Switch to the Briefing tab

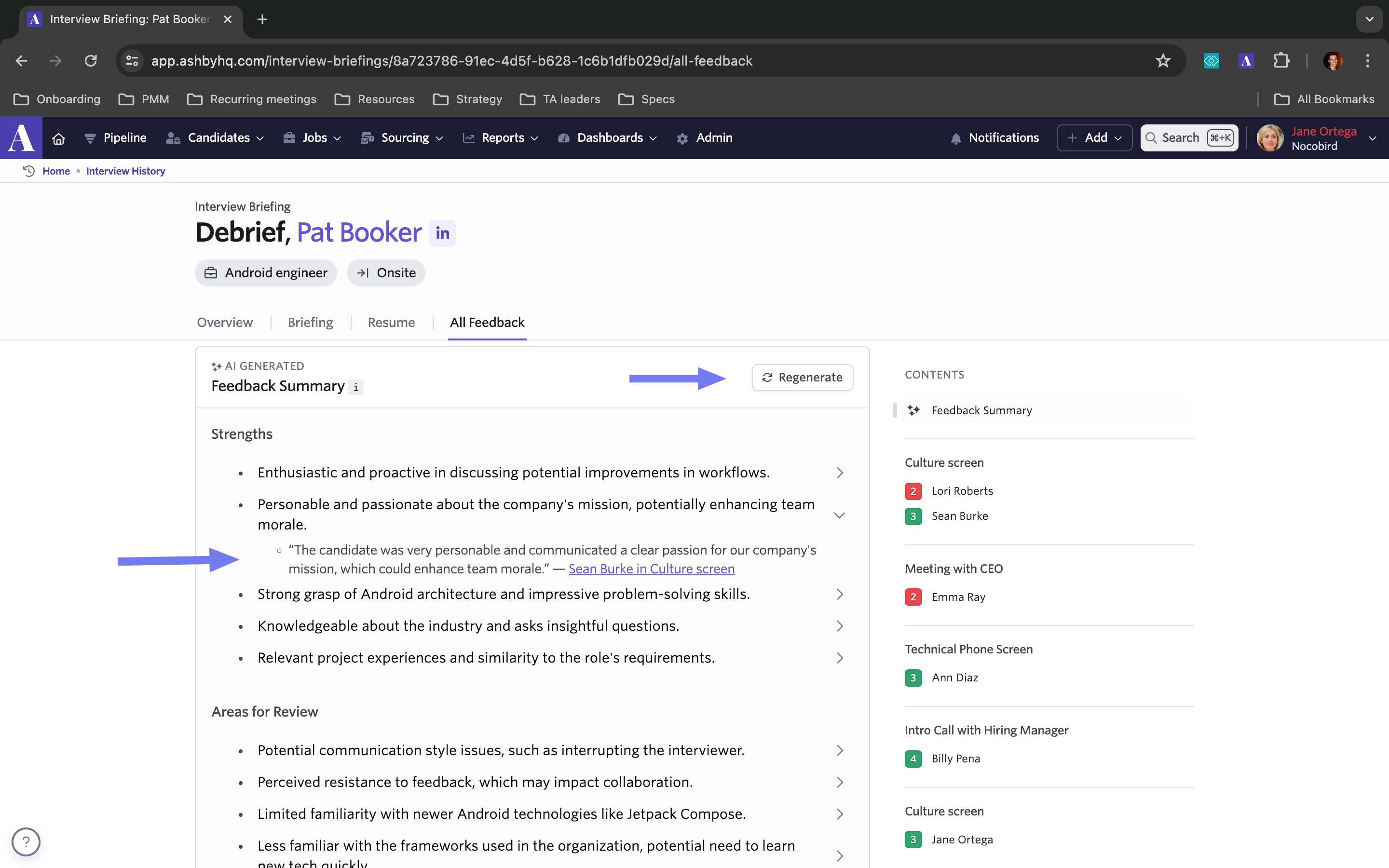pos(310,323)
